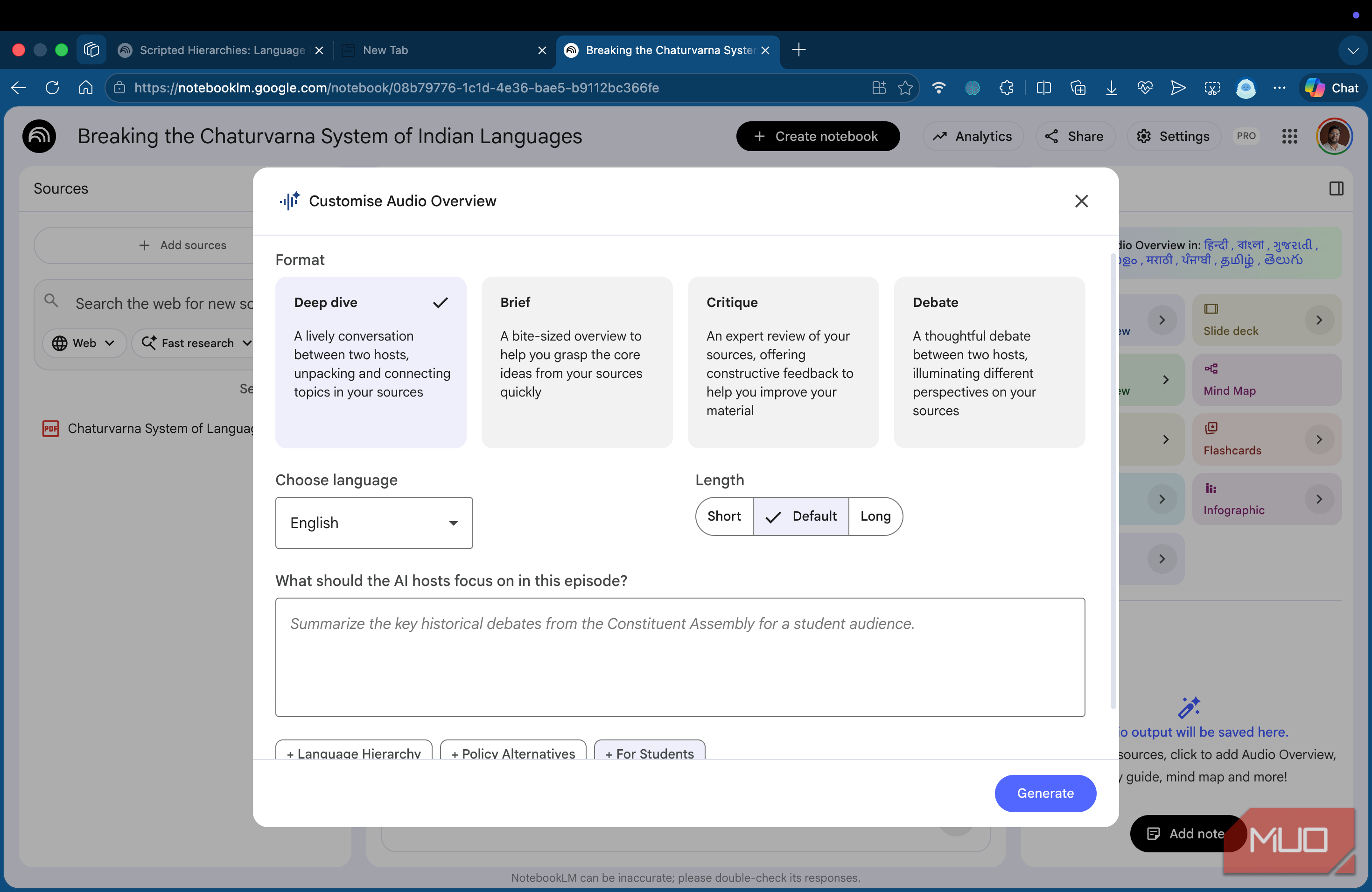The image size is (1372, 892).
Task: Pick the Debate format card
Action: [989, 362]
